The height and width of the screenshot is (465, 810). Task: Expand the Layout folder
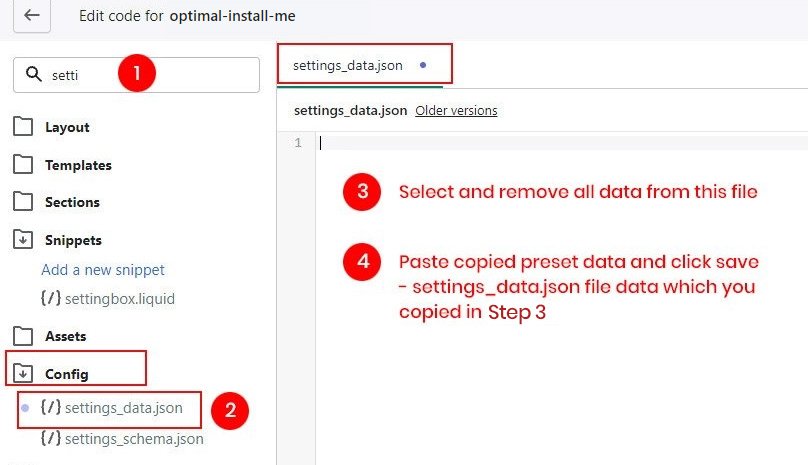click(x=67, y=127)
